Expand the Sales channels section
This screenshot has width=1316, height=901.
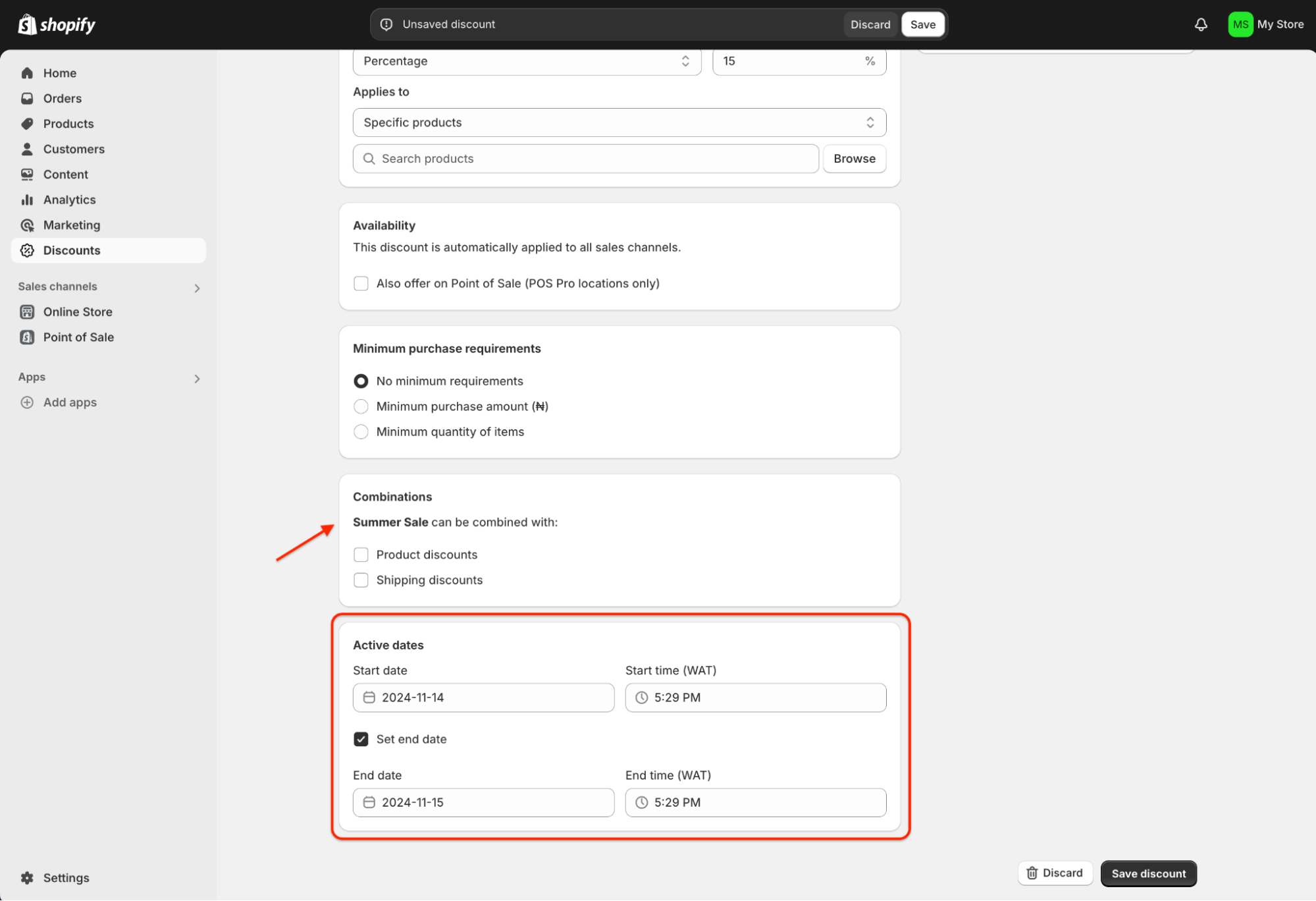(196, 287)
